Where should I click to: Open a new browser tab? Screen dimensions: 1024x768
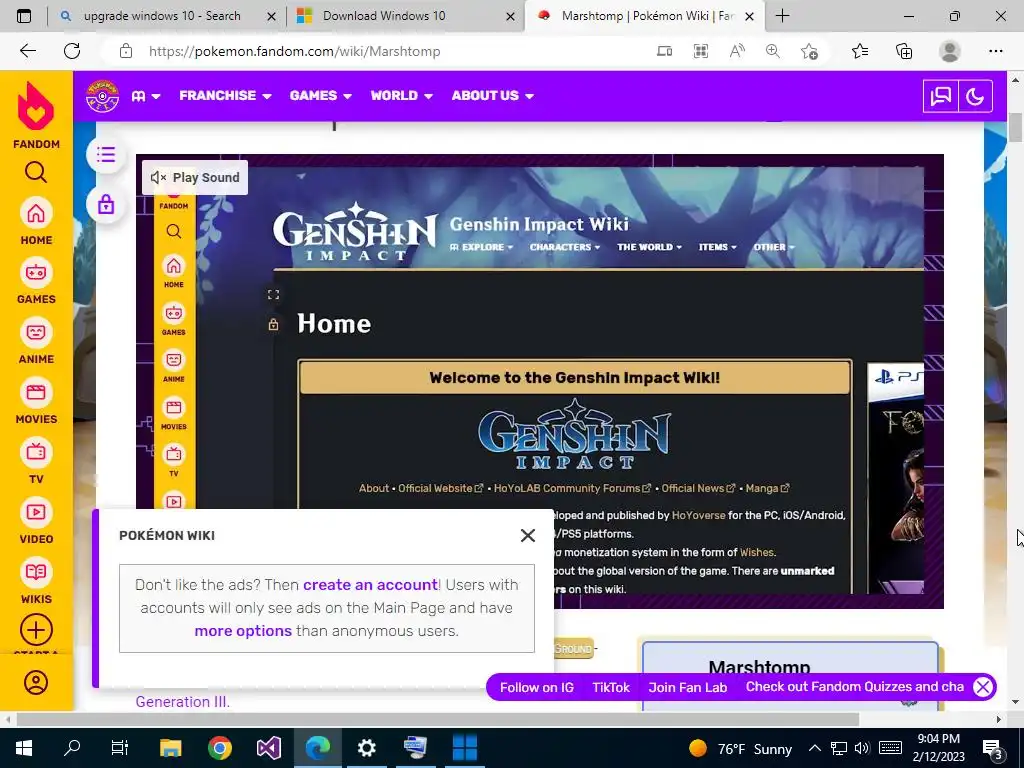(x=782, y=16)
